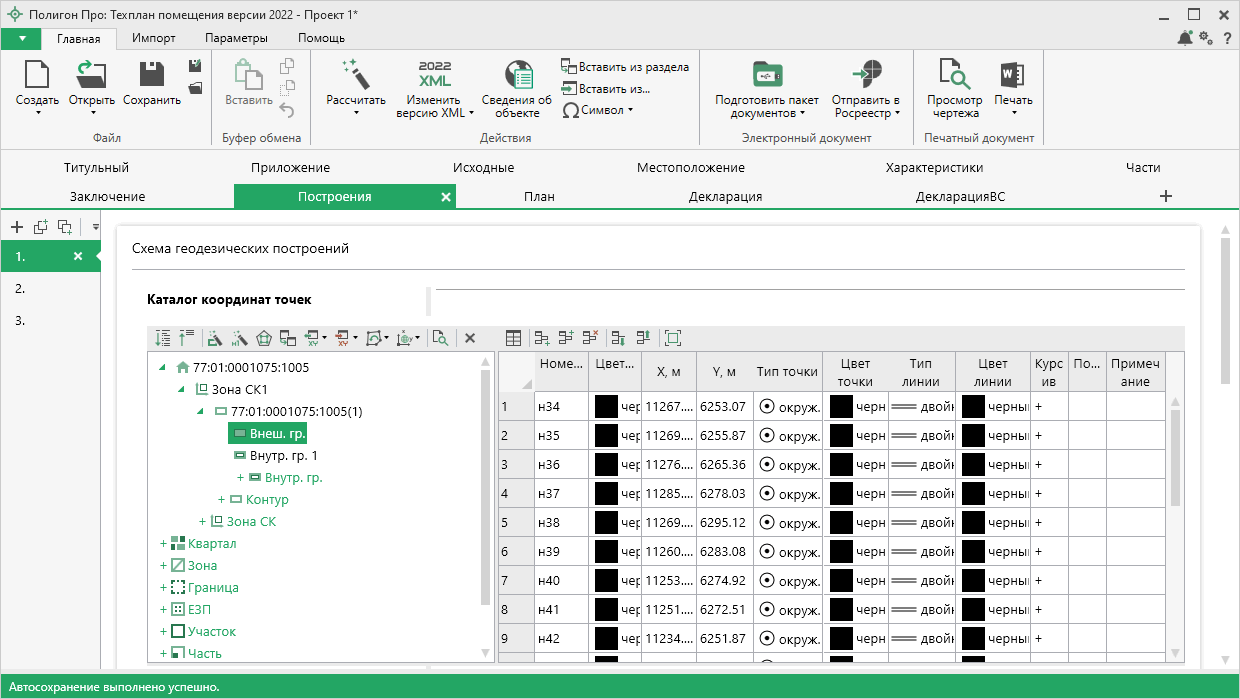
Task: Close the Построения tab
Action: (446, 197)
